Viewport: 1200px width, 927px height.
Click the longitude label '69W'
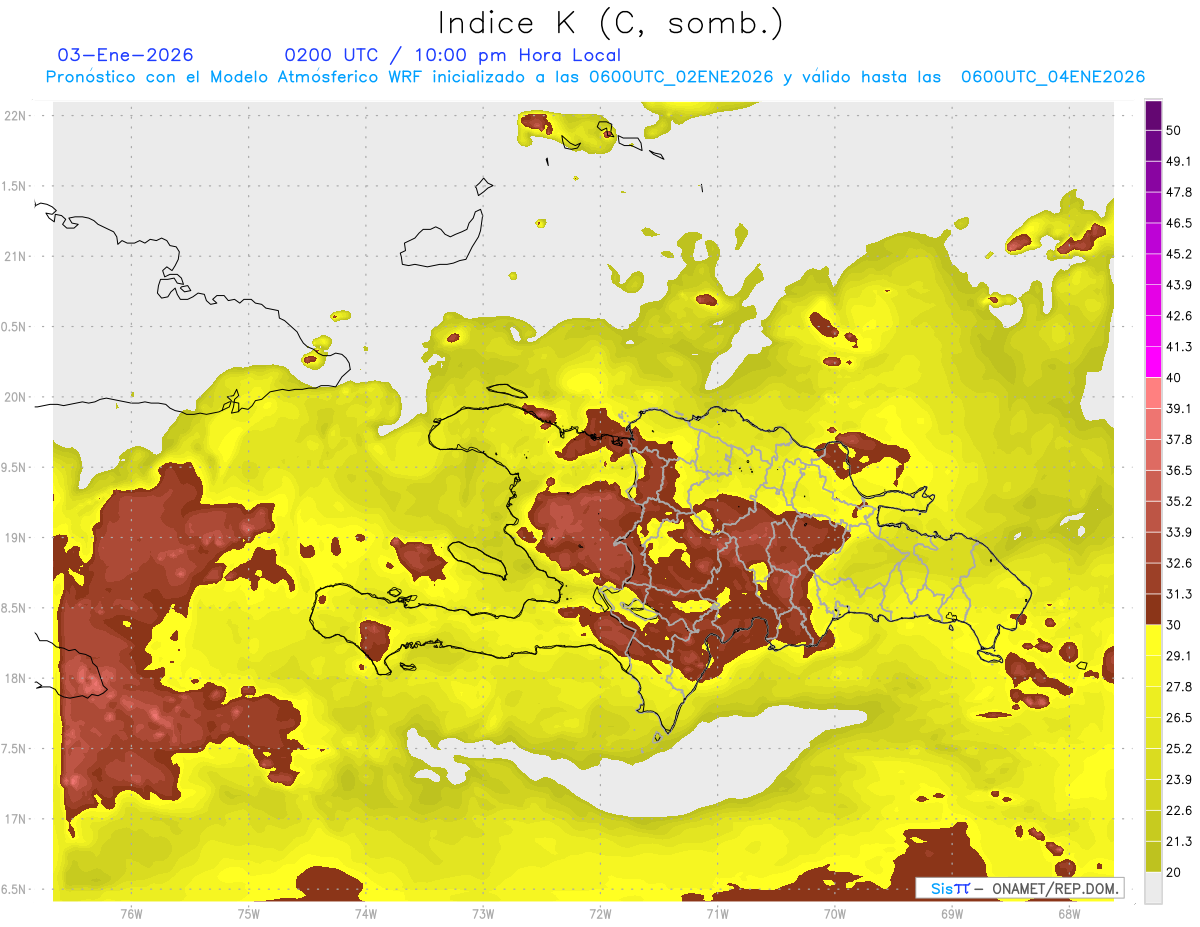coord(952,913)
